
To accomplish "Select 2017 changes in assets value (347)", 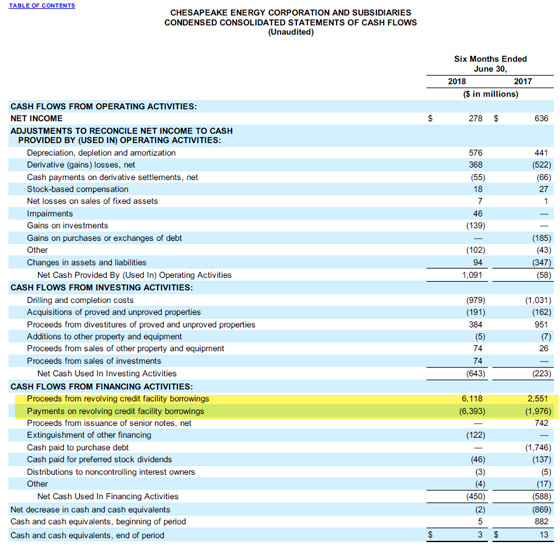I will pos(542,262).
